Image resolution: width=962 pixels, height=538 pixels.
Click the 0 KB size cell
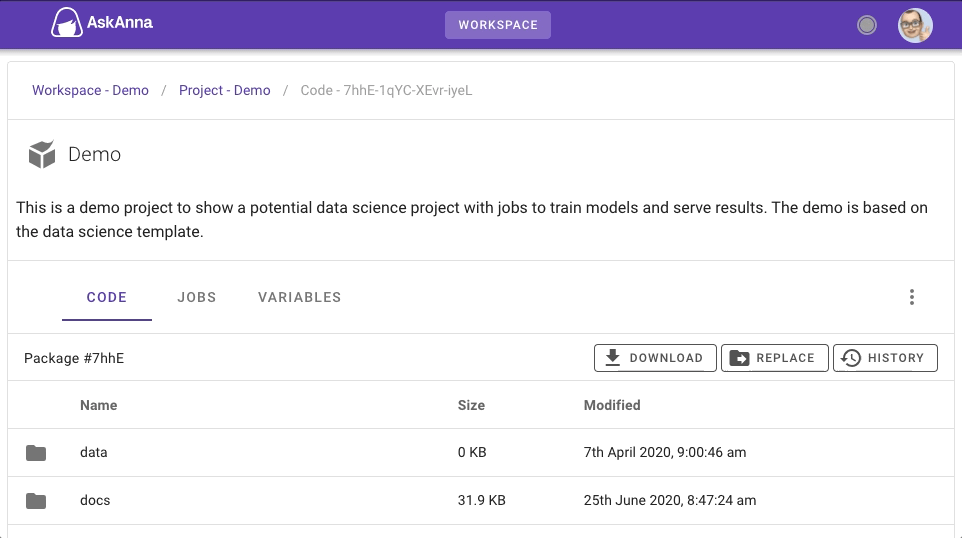[472, 452]
